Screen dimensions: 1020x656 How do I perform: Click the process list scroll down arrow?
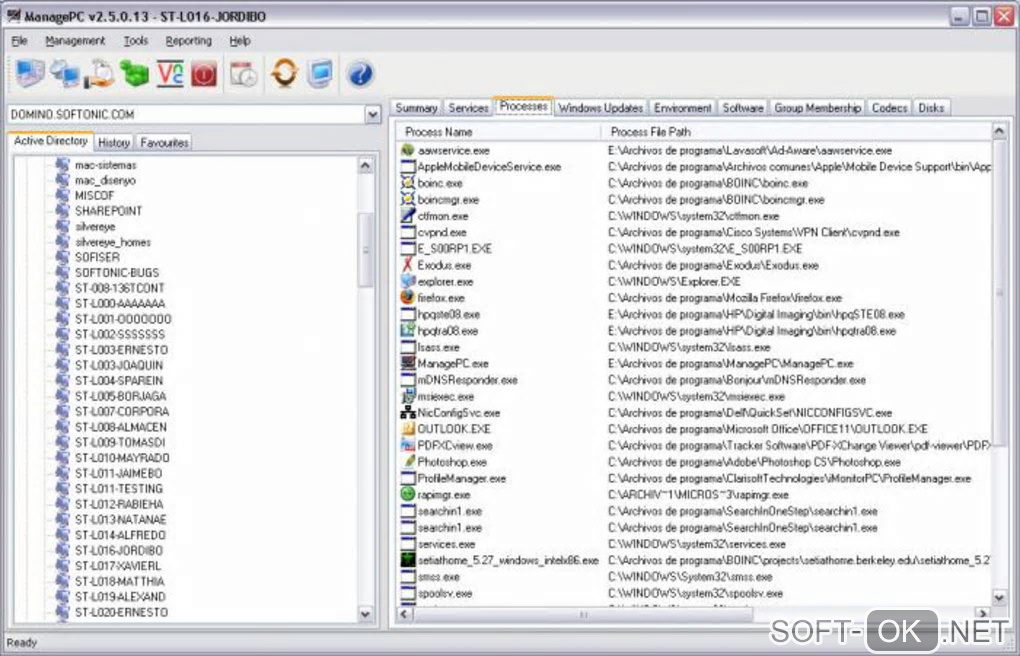click(x=999, y=597)
